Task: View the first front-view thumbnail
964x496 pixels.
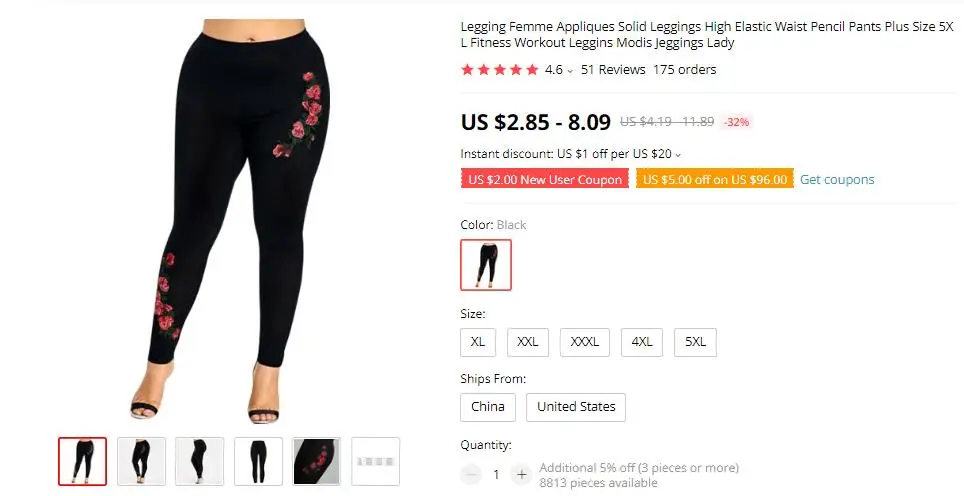Action: coord(82,461)
